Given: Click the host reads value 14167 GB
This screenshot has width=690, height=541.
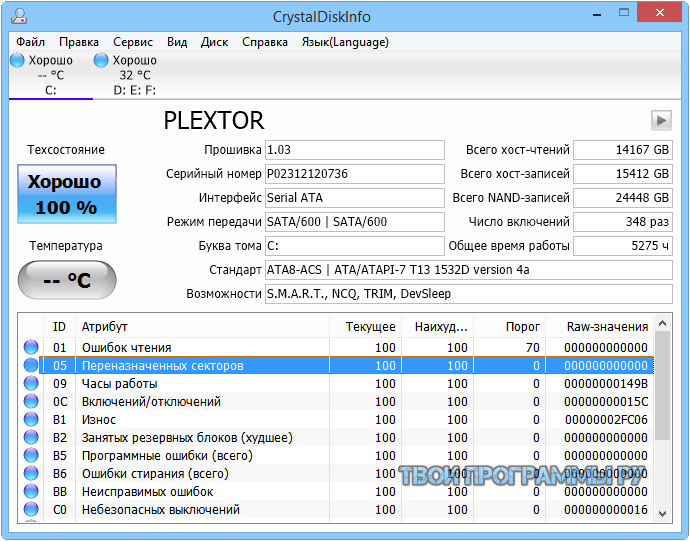Looking at the screenshot, I should (x=623, y=150).
